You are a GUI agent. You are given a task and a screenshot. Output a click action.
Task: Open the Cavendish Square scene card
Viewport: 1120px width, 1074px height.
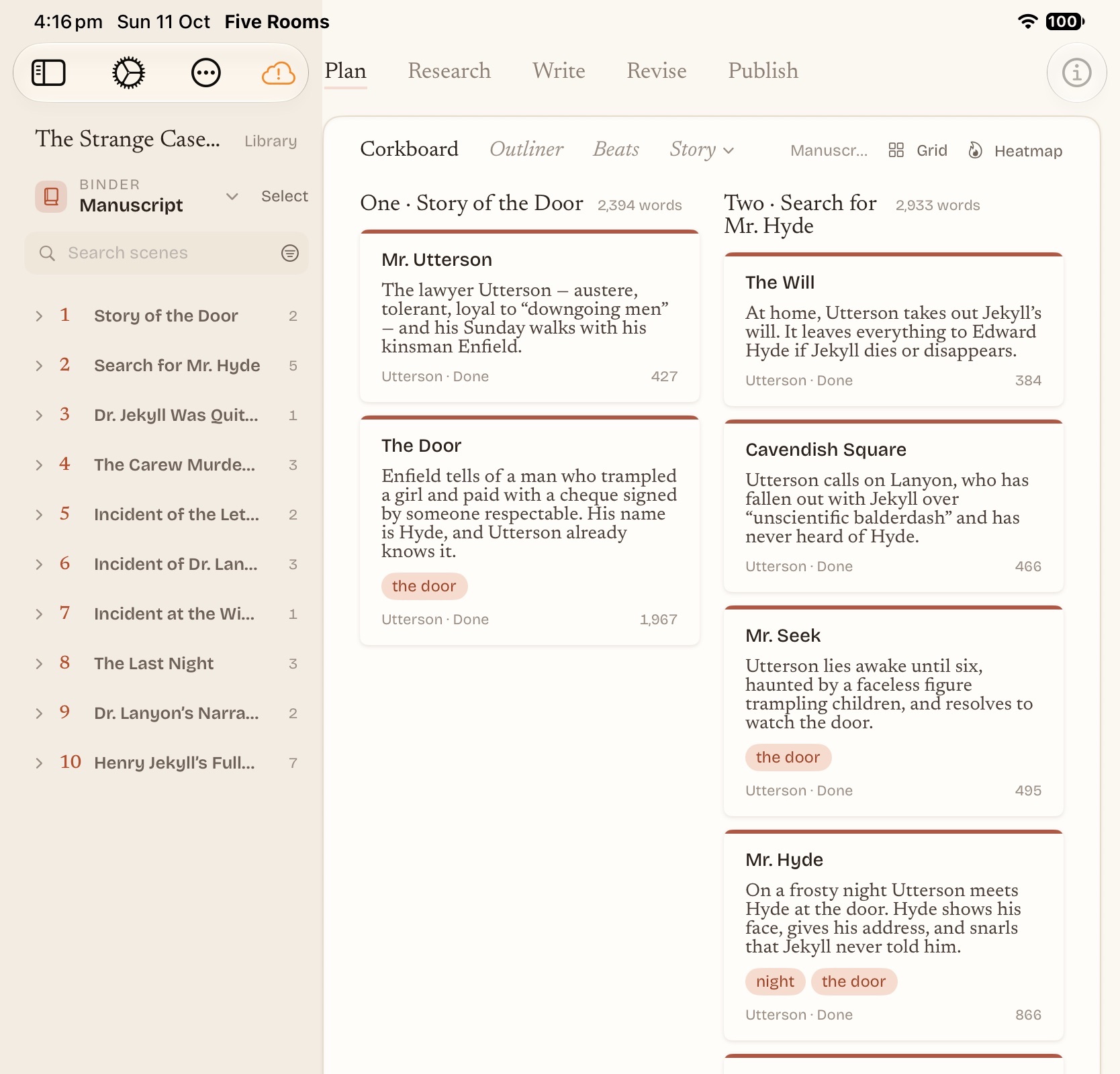point(893,506)
